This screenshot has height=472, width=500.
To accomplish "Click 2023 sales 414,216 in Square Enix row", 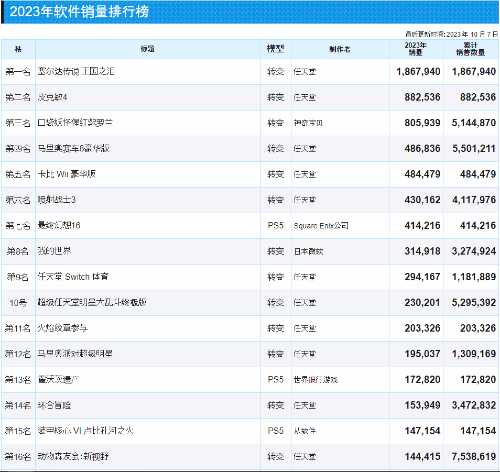I will tap(422, 226).
